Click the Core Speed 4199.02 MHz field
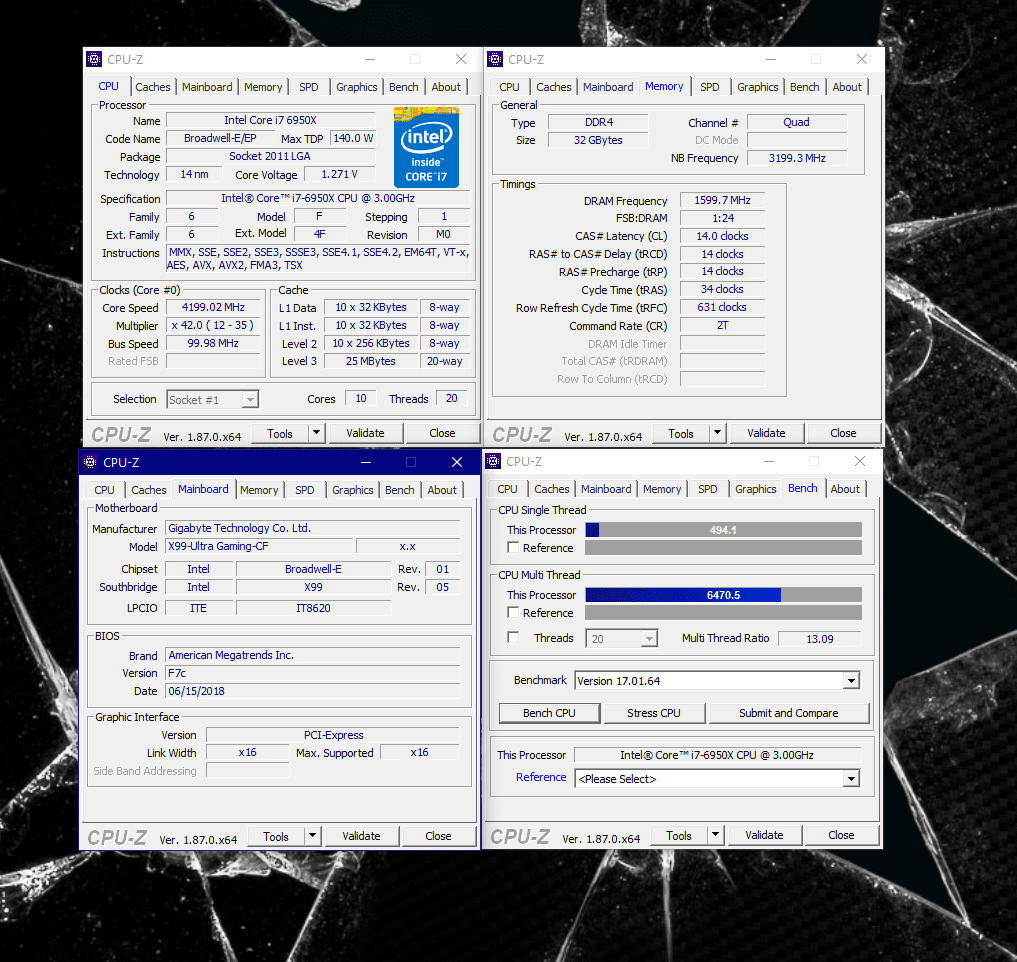The image size is (1017, 962). [x=213, y=307]
